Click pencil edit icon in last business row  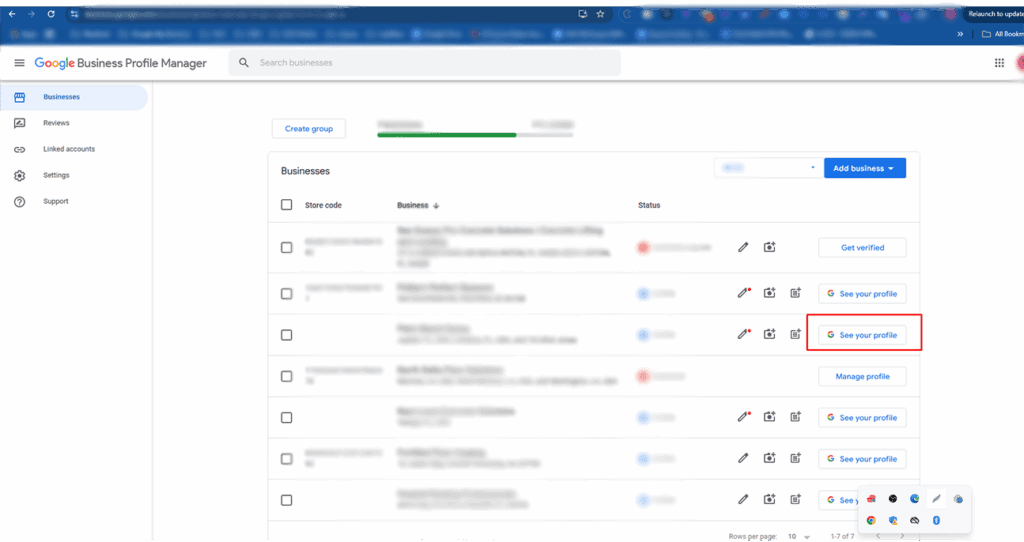743,499
